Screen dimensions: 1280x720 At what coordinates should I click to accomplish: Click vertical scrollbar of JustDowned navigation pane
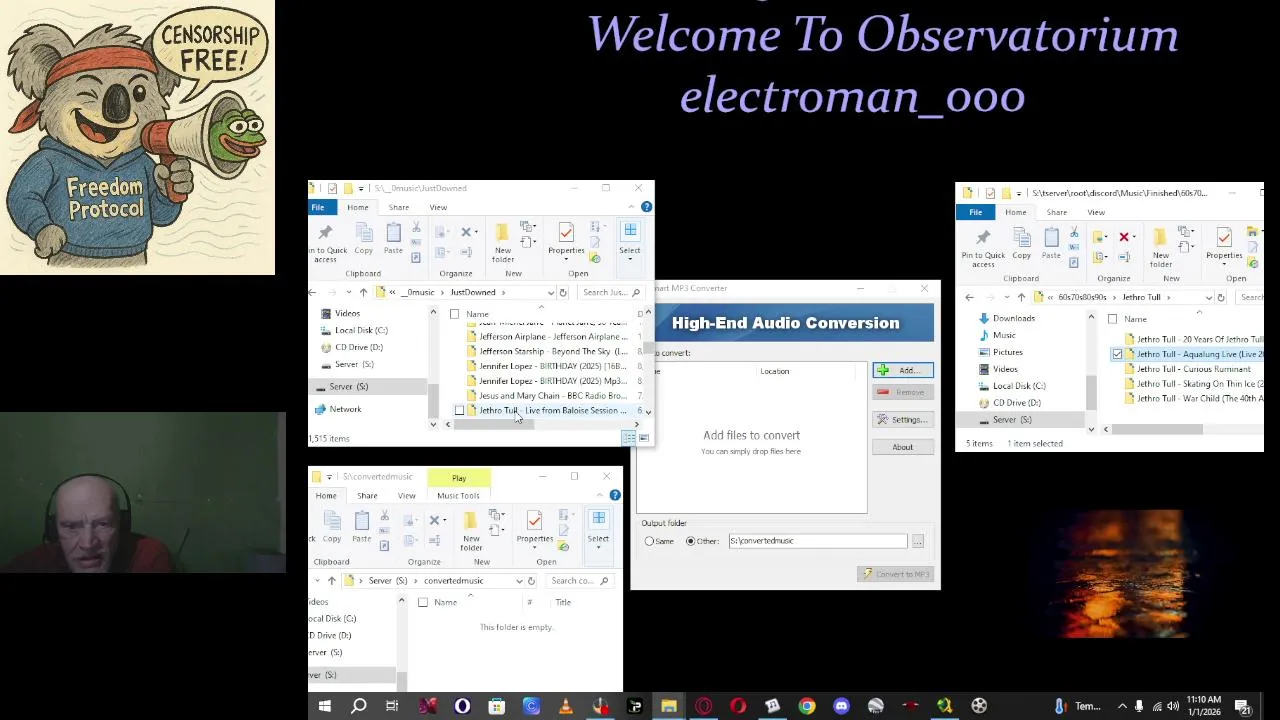click(433, 402)
